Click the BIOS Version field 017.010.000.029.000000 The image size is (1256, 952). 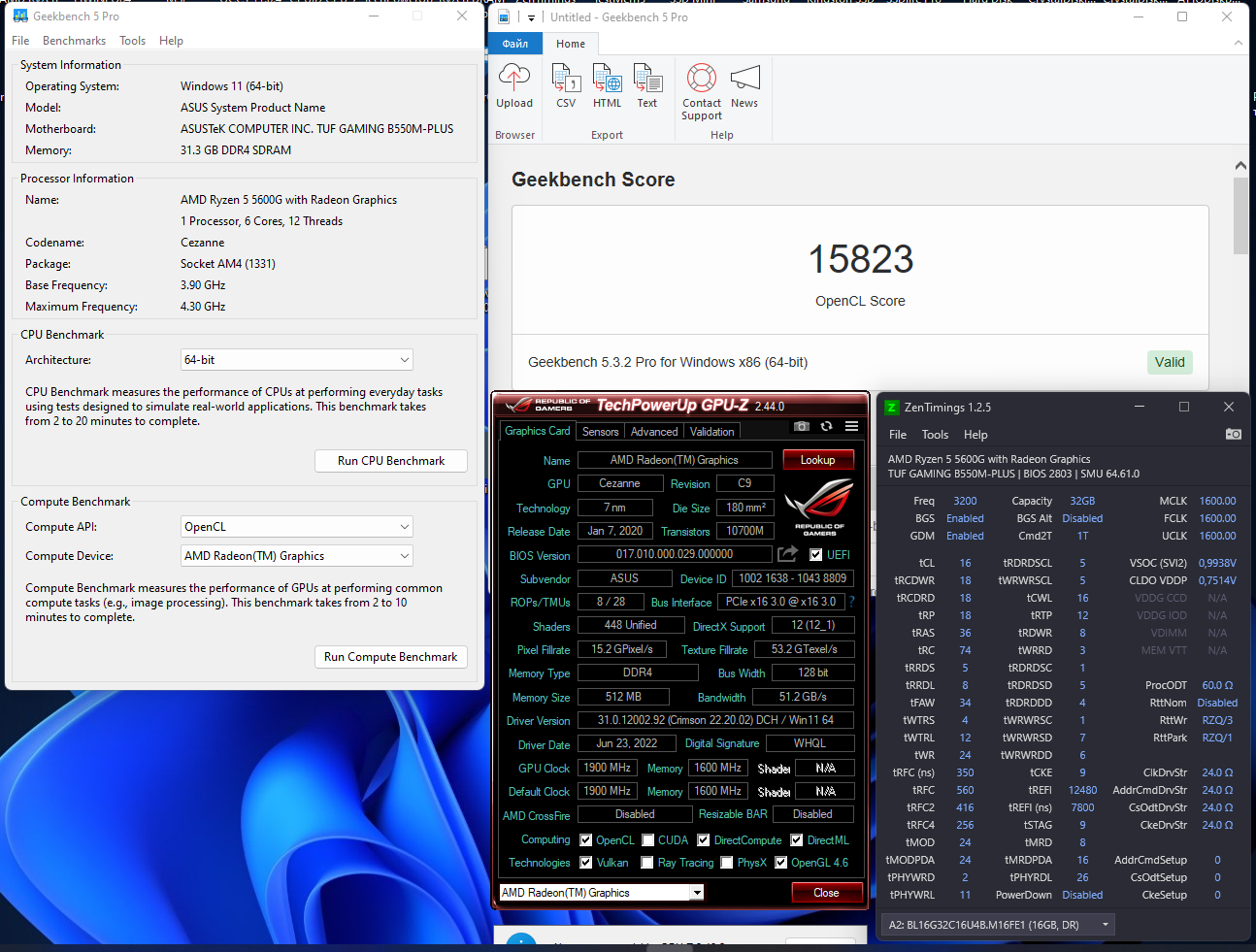tap(675, 554)
